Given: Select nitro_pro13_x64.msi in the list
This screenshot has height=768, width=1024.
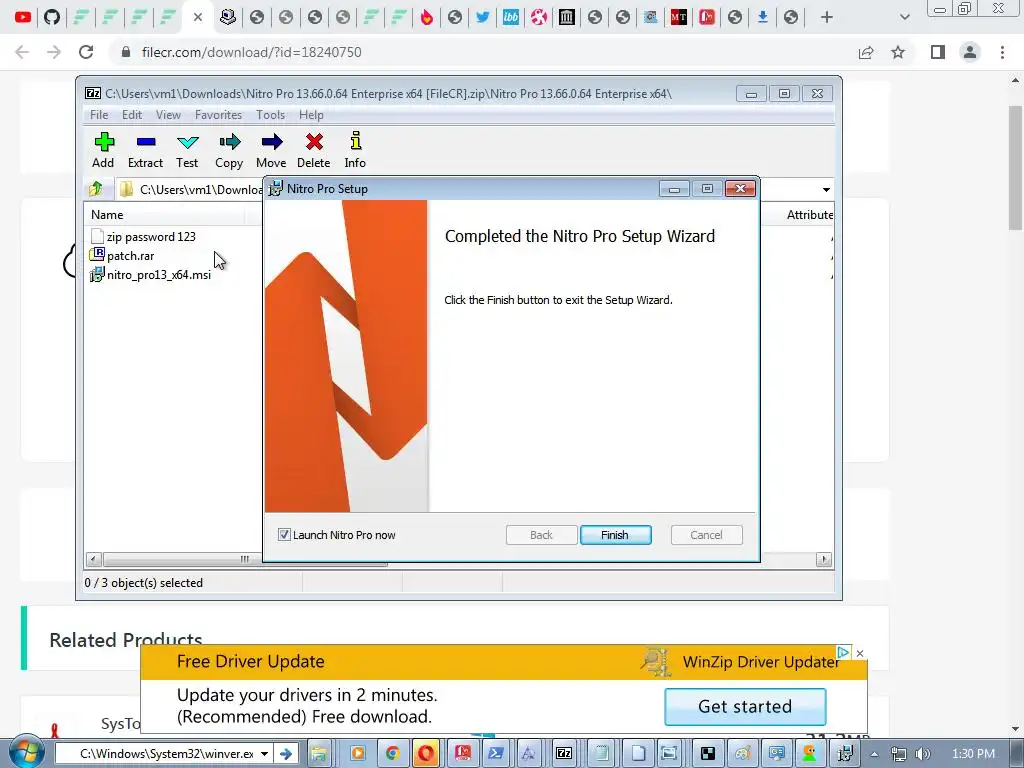Looking at the screenshot, I should [x=158, y=275].
